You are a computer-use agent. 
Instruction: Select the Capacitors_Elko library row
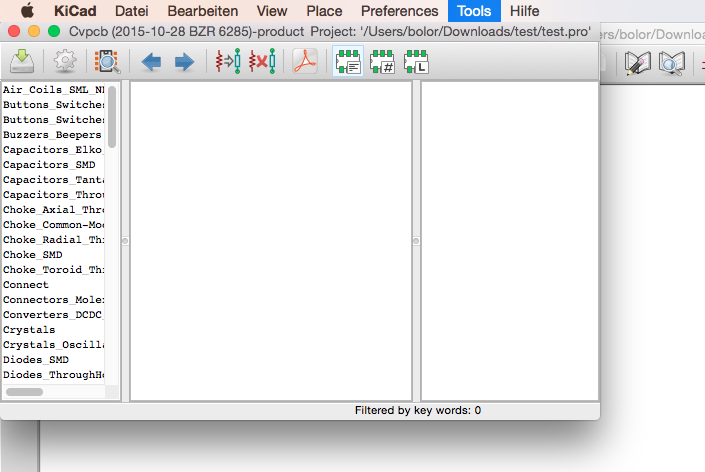[x=54, y=150]
